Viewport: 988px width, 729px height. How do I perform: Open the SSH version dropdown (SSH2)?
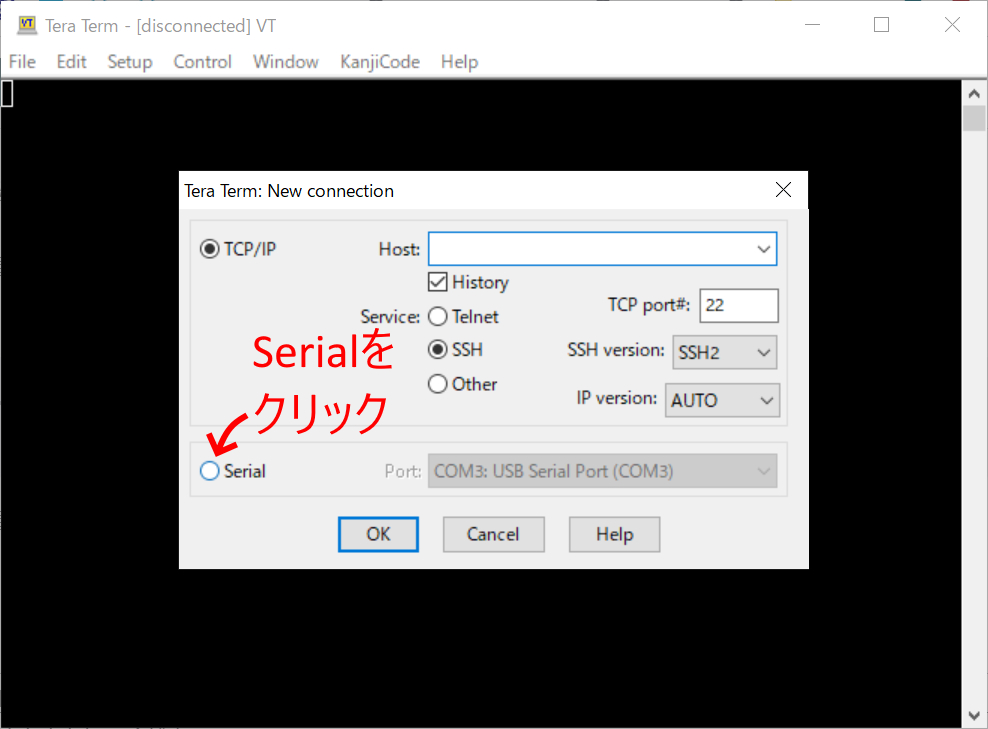point(725,352)
